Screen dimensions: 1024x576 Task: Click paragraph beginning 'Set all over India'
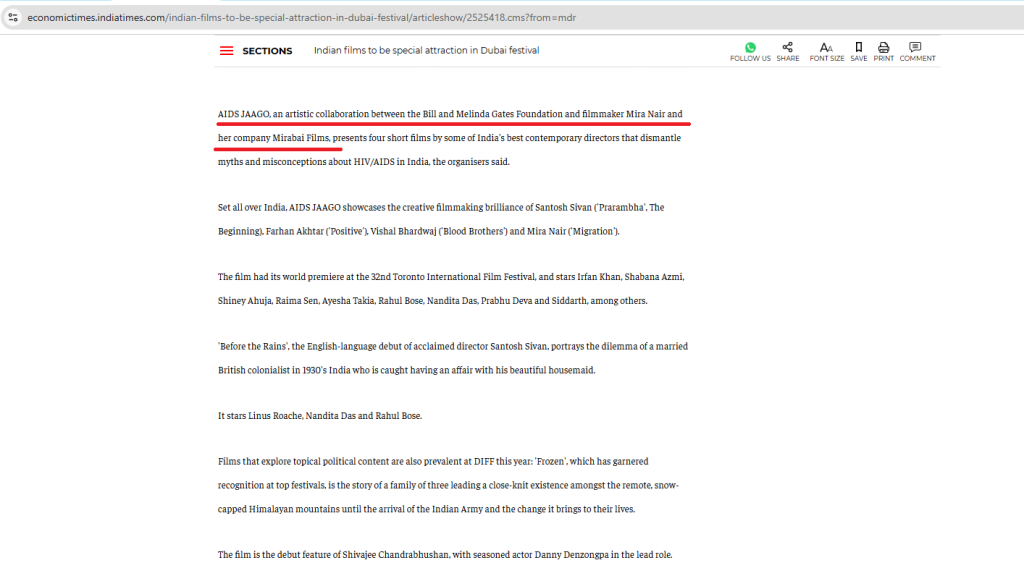(440, 208)
